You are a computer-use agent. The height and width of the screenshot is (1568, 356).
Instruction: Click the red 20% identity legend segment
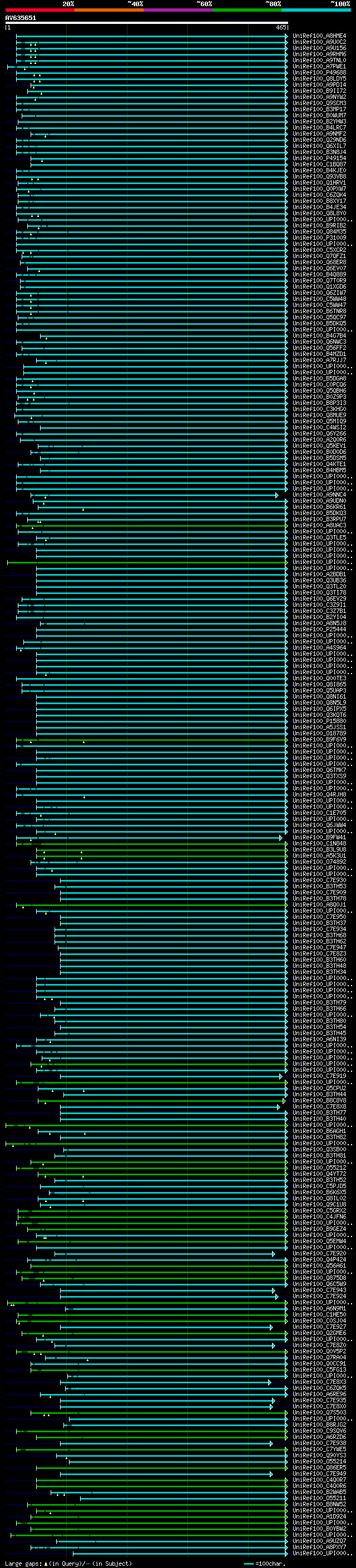(x=39, y=10)
